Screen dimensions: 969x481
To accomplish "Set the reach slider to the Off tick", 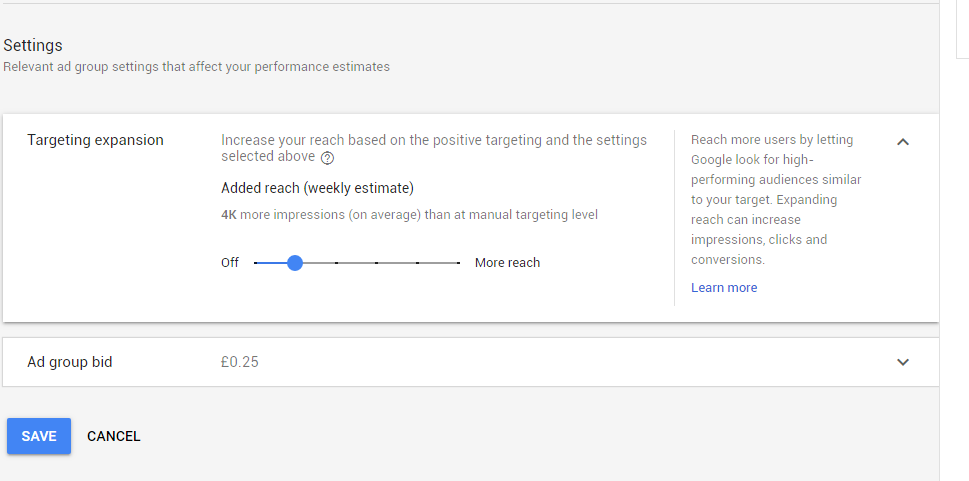I will pyautogui.click(x=255, y=263).
